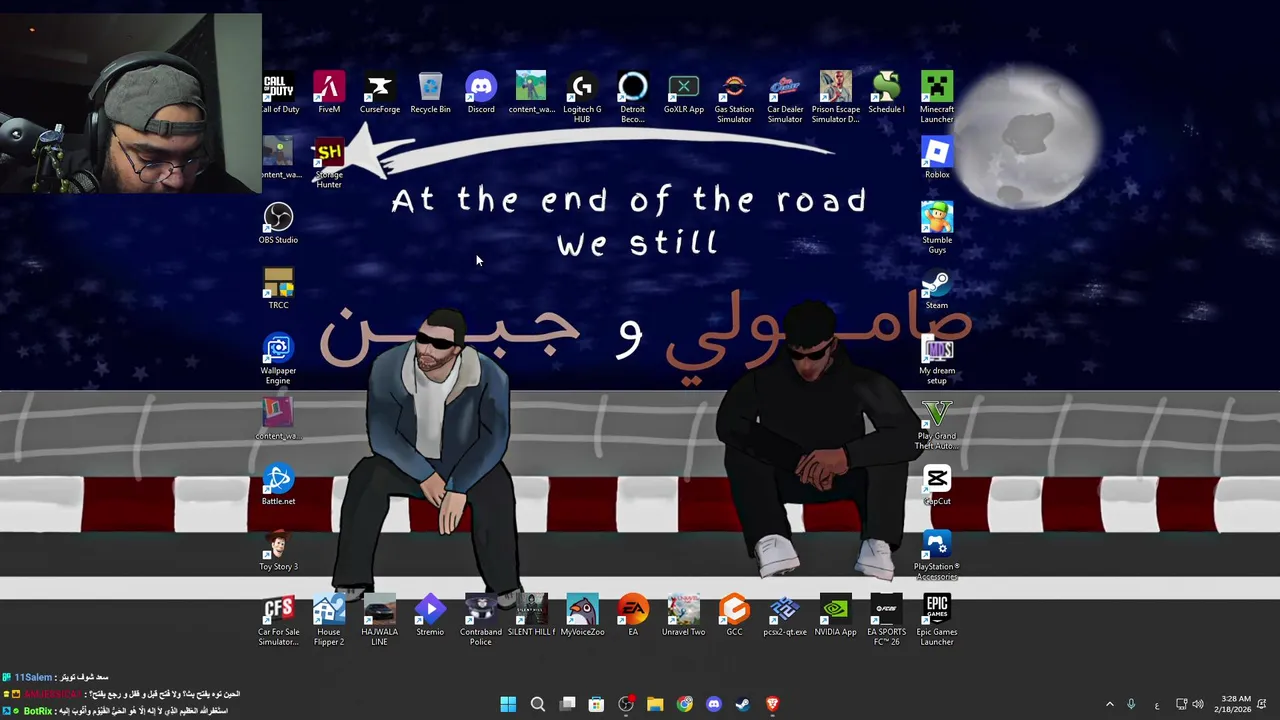Open Microsoft Store from the taskbar
The height and width of the screenshot is (720, 1280).
click(x=596, y=704)
